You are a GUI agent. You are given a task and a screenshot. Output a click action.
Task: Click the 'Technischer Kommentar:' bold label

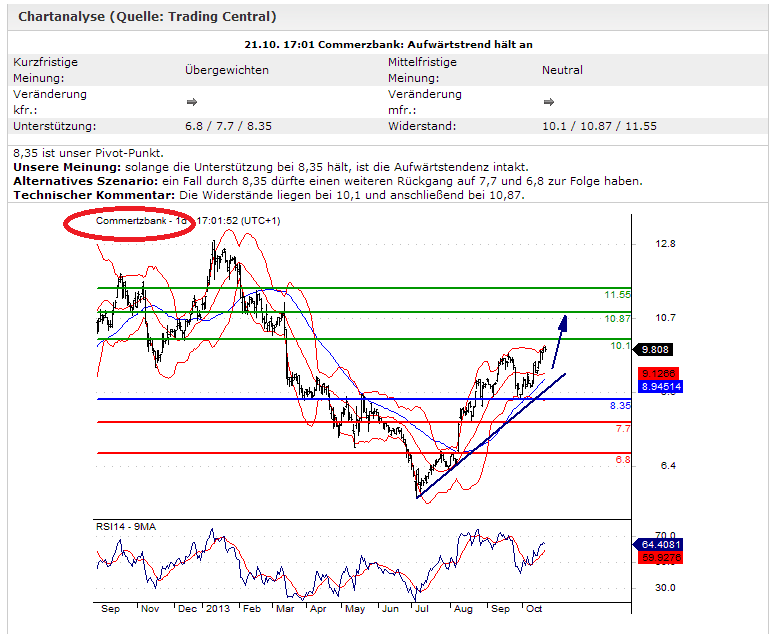(x=94, y=195)
